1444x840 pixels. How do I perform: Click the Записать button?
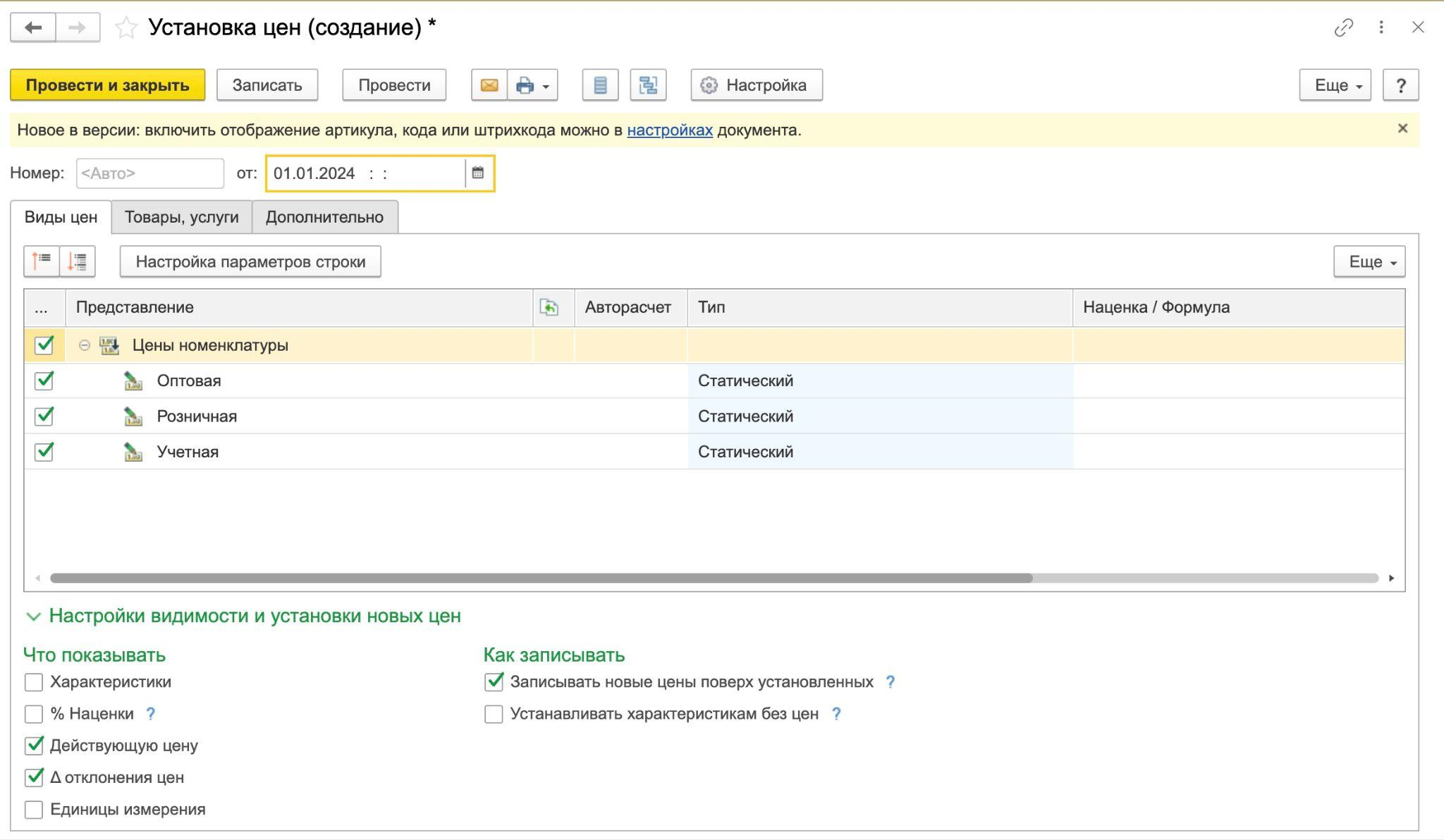[267, 85]
